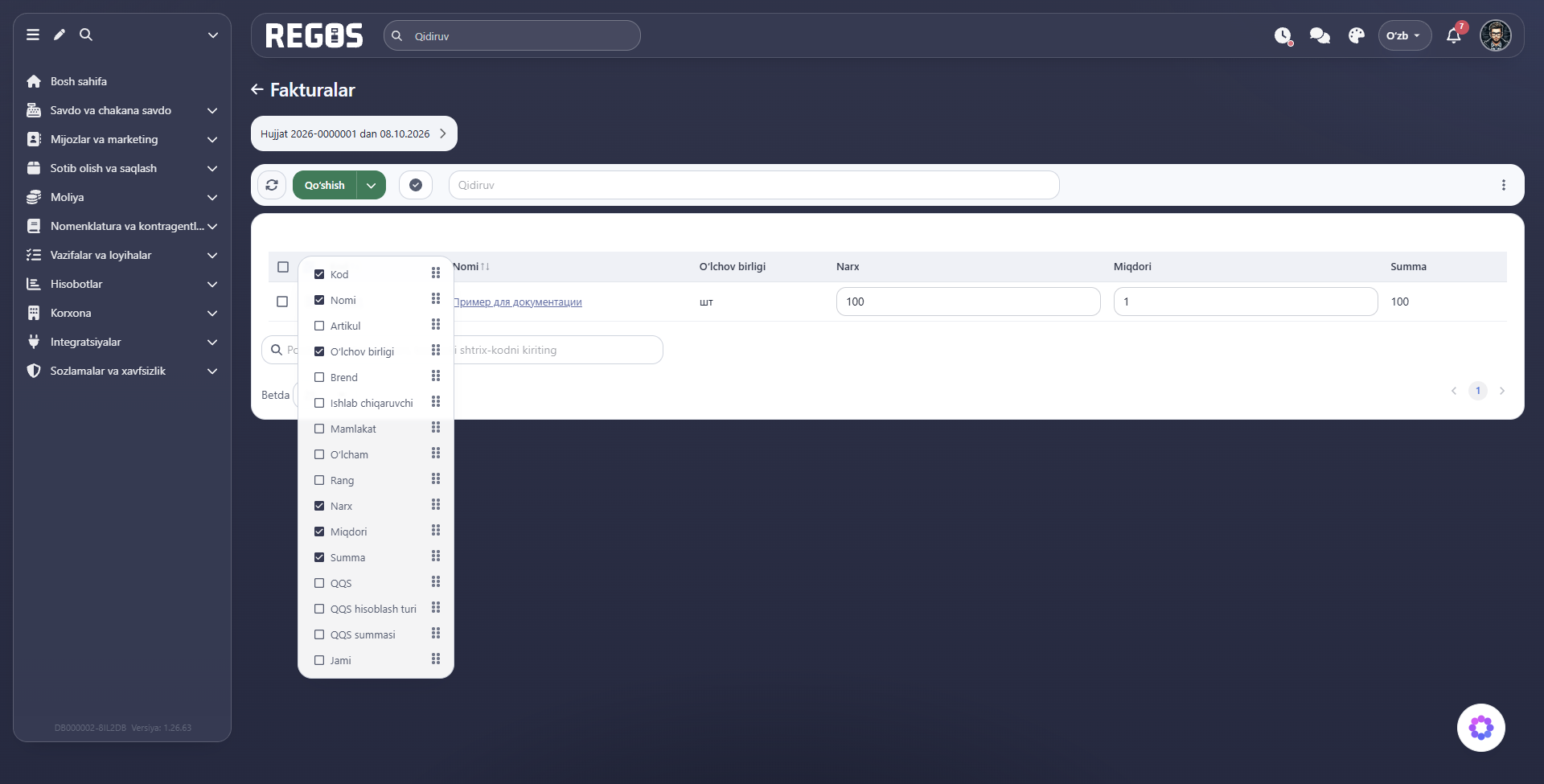Open the theme palette icon
This screenshot has height=784, width=1544.
(1357, 36)
